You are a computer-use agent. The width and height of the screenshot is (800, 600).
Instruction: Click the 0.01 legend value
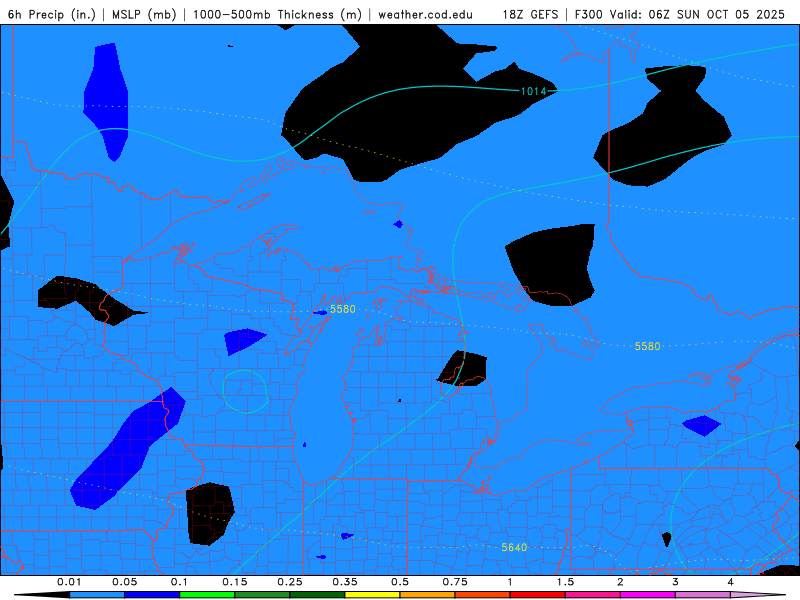69,582
